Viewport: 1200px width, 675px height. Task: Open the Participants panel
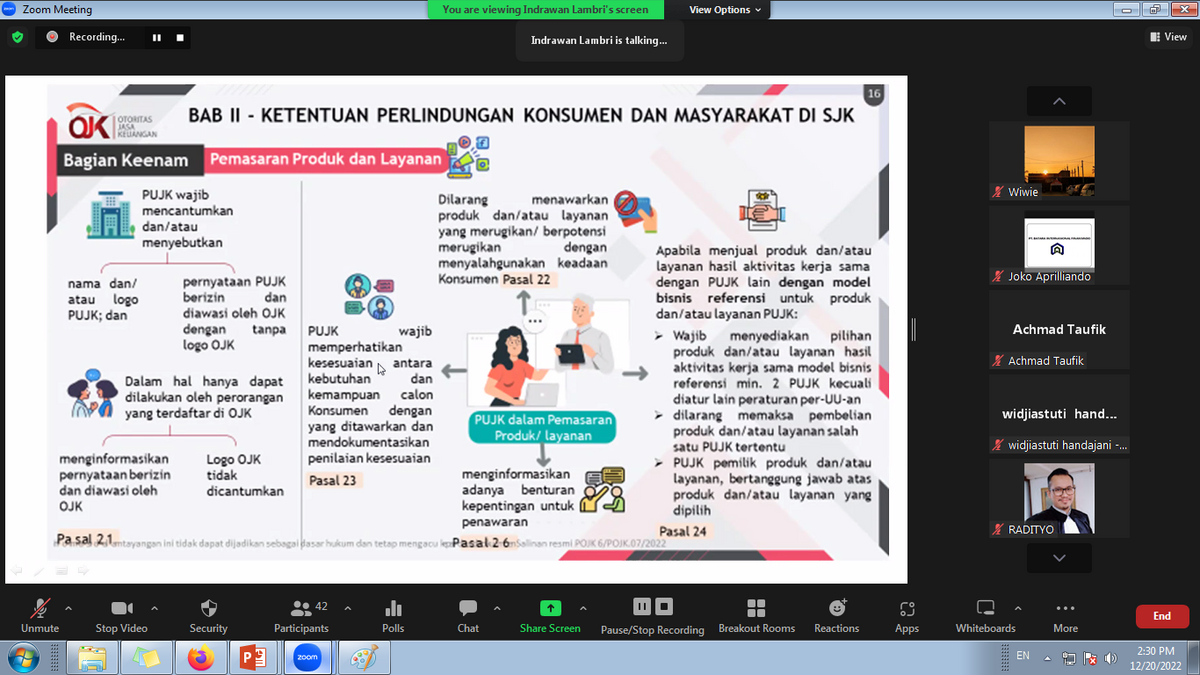(x=301, y=614)
